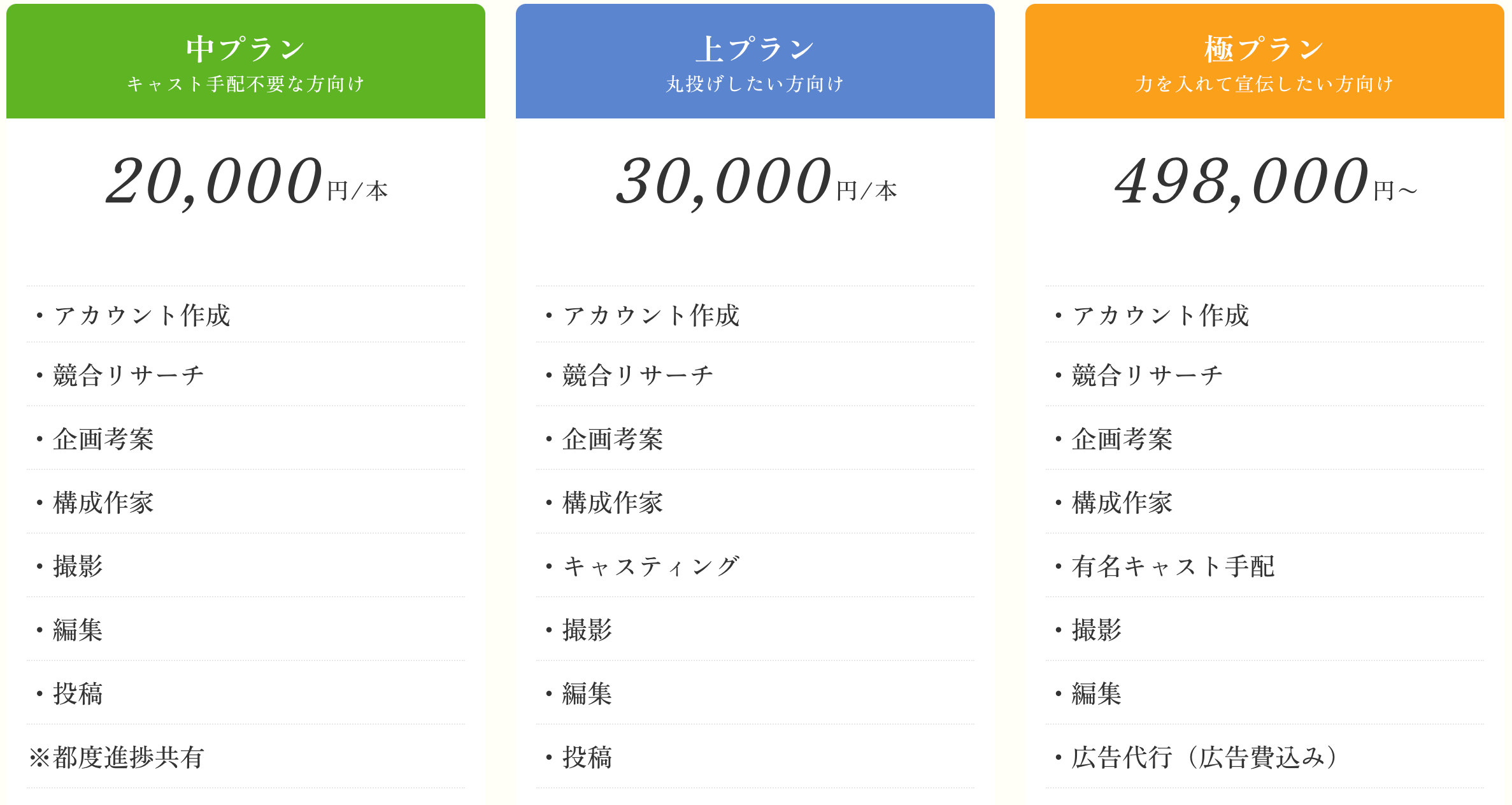Select キャスティング in the 上プラン list
Viewport: 1512px width, 805px height.
(651, 566)
